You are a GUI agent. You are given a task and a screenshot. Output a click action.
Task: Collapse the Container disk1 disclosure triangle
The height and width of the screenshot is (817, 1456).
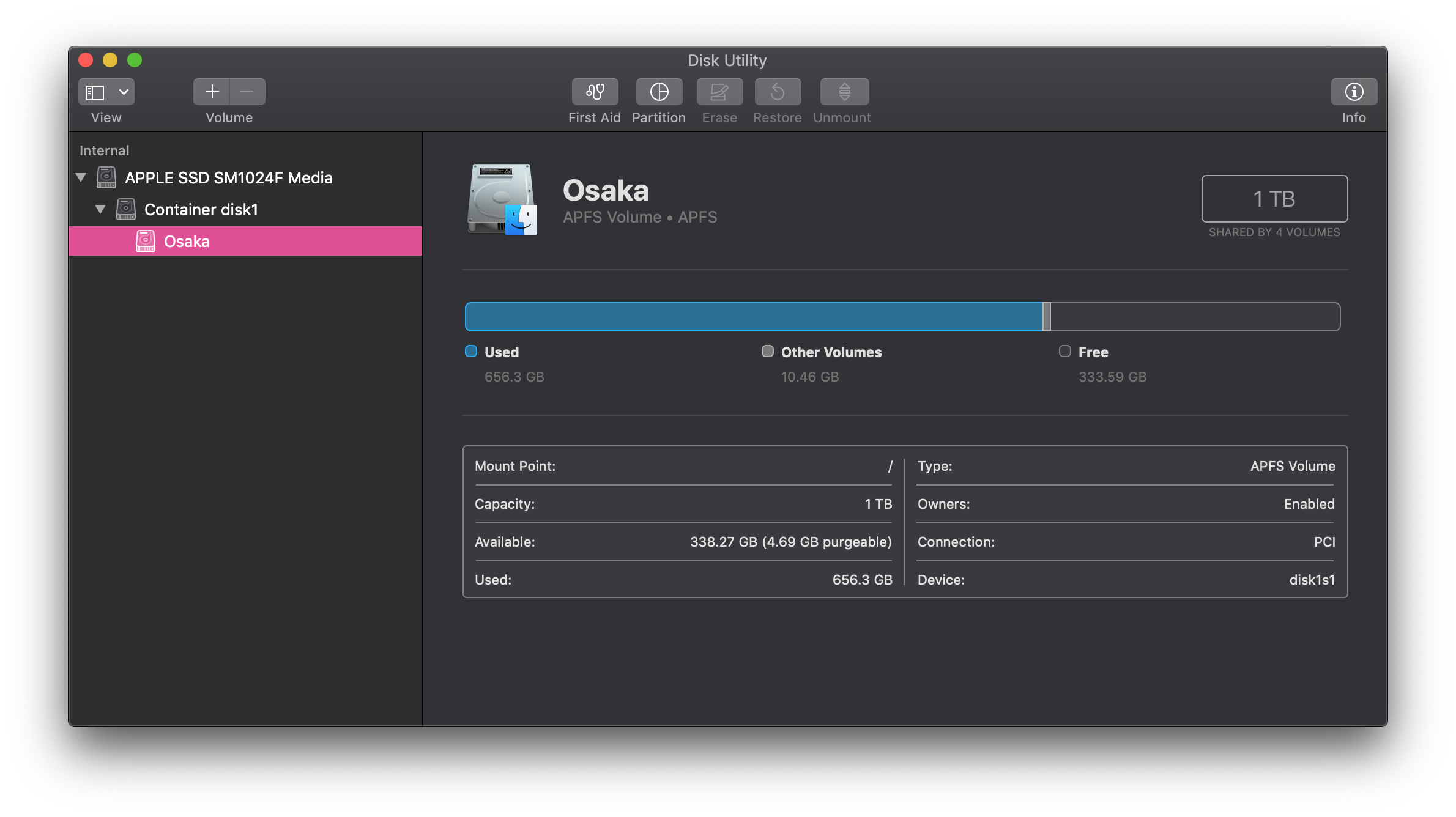point(100,210)
